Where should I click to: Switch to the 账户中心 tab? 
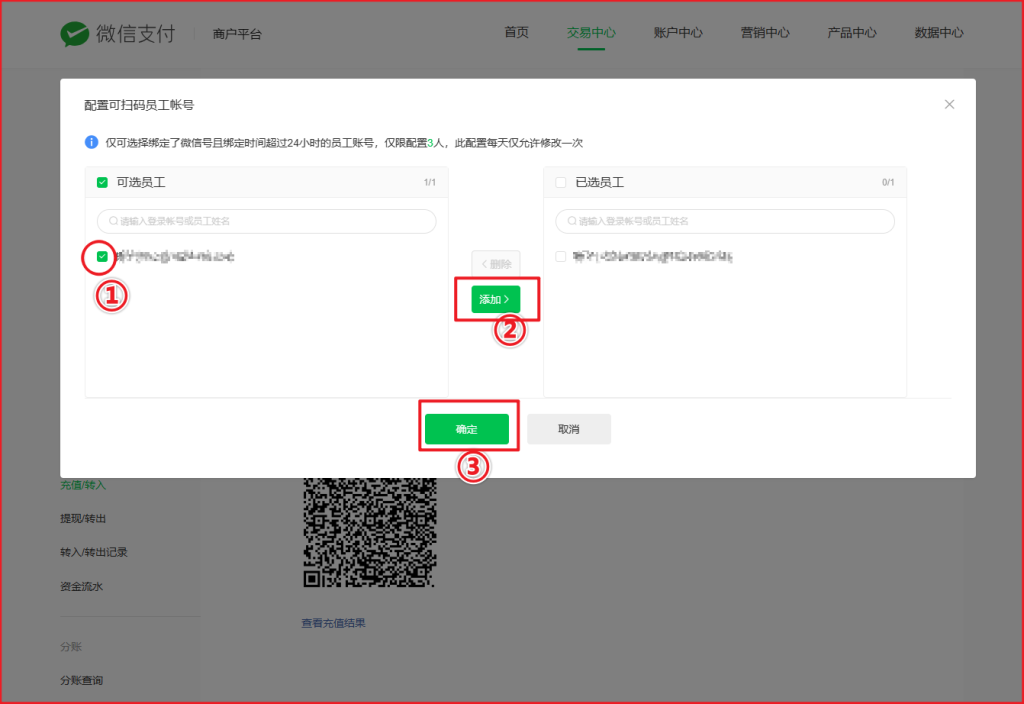(678, 33)
